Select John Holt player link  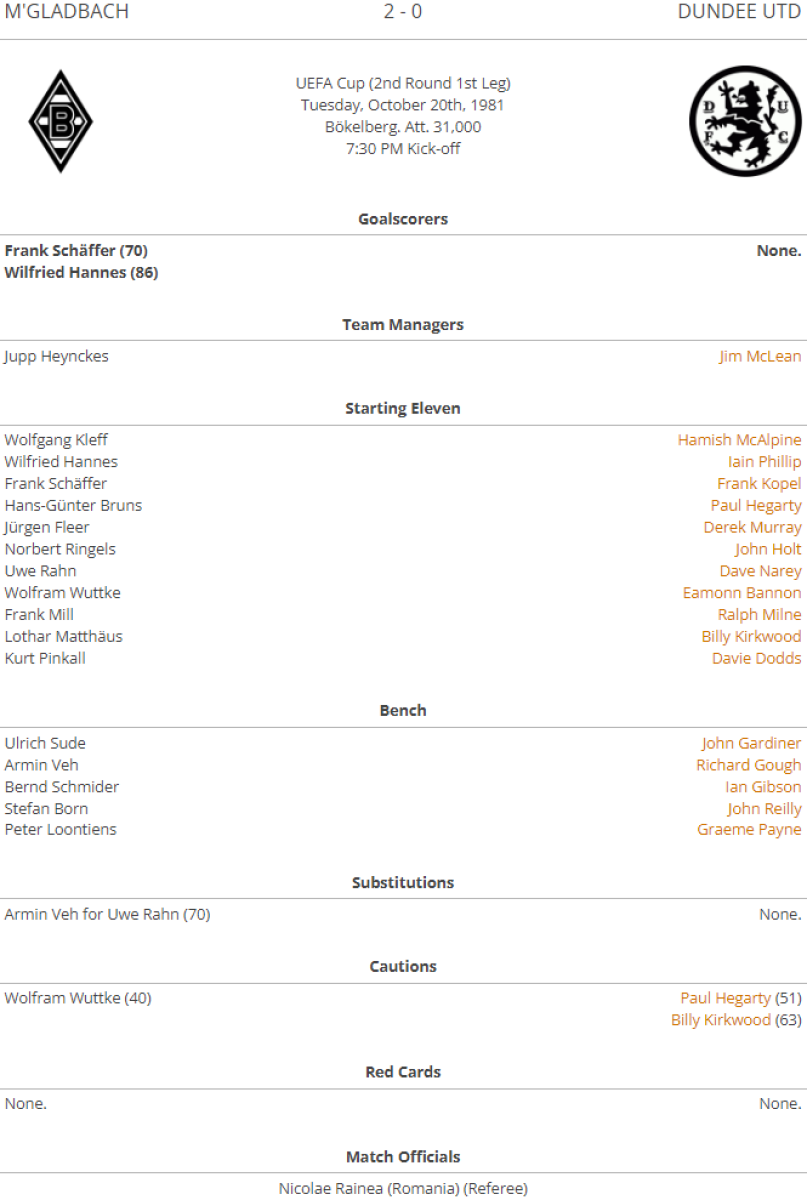(768, 549)
